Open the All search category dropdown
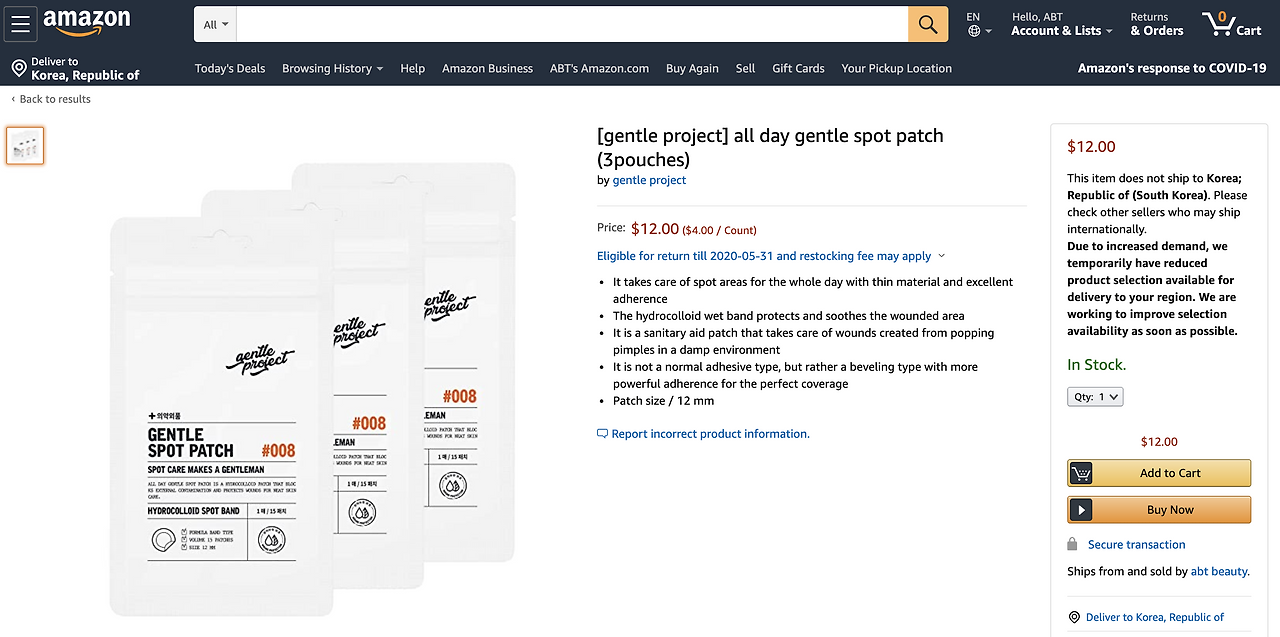Screen dimensions: 1280x637 point(216,24)
